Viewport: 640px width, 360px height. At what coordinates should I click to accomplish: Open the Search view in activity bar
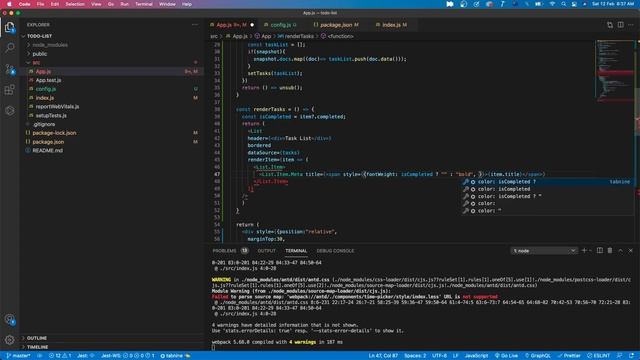click(9, 48)
